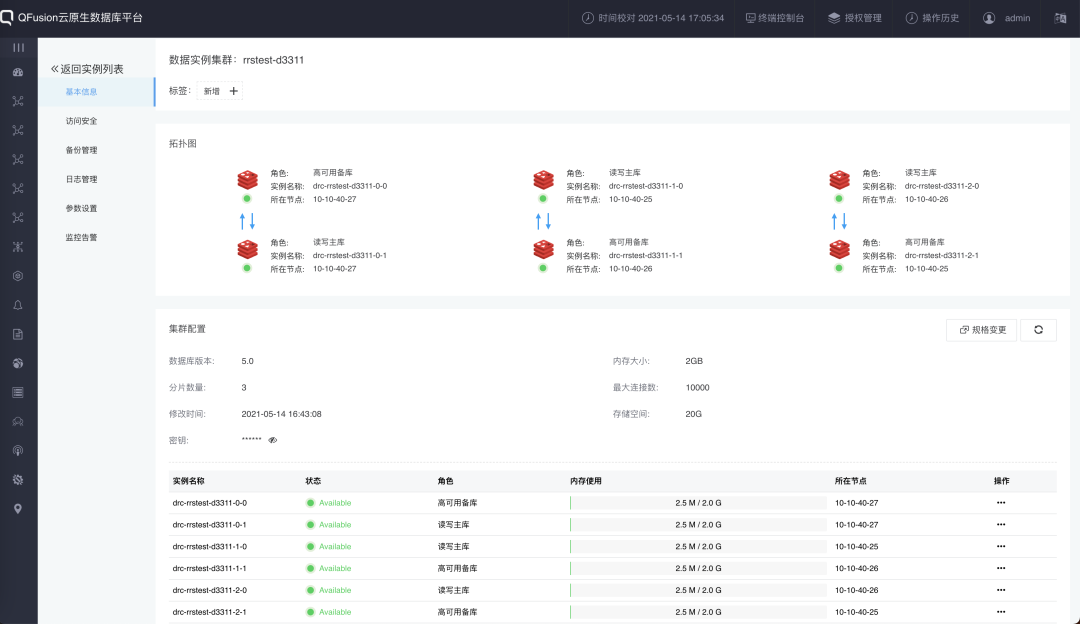The width and height of the screenshot is (1080, 624).
Task: Click the 实例名称 column header
Action: coord(189,481)
